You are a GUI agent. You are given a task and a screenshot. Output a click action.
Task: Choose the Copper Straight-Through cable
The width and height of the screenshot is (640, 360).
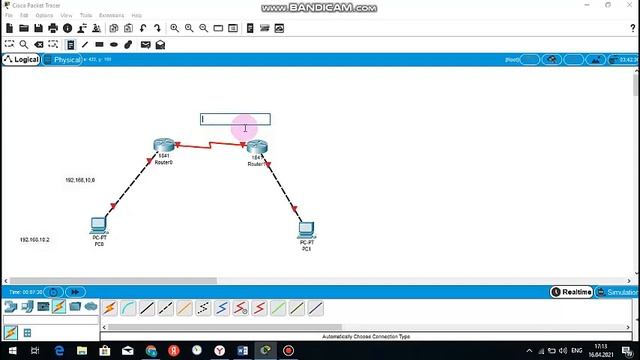pos(147,308)
